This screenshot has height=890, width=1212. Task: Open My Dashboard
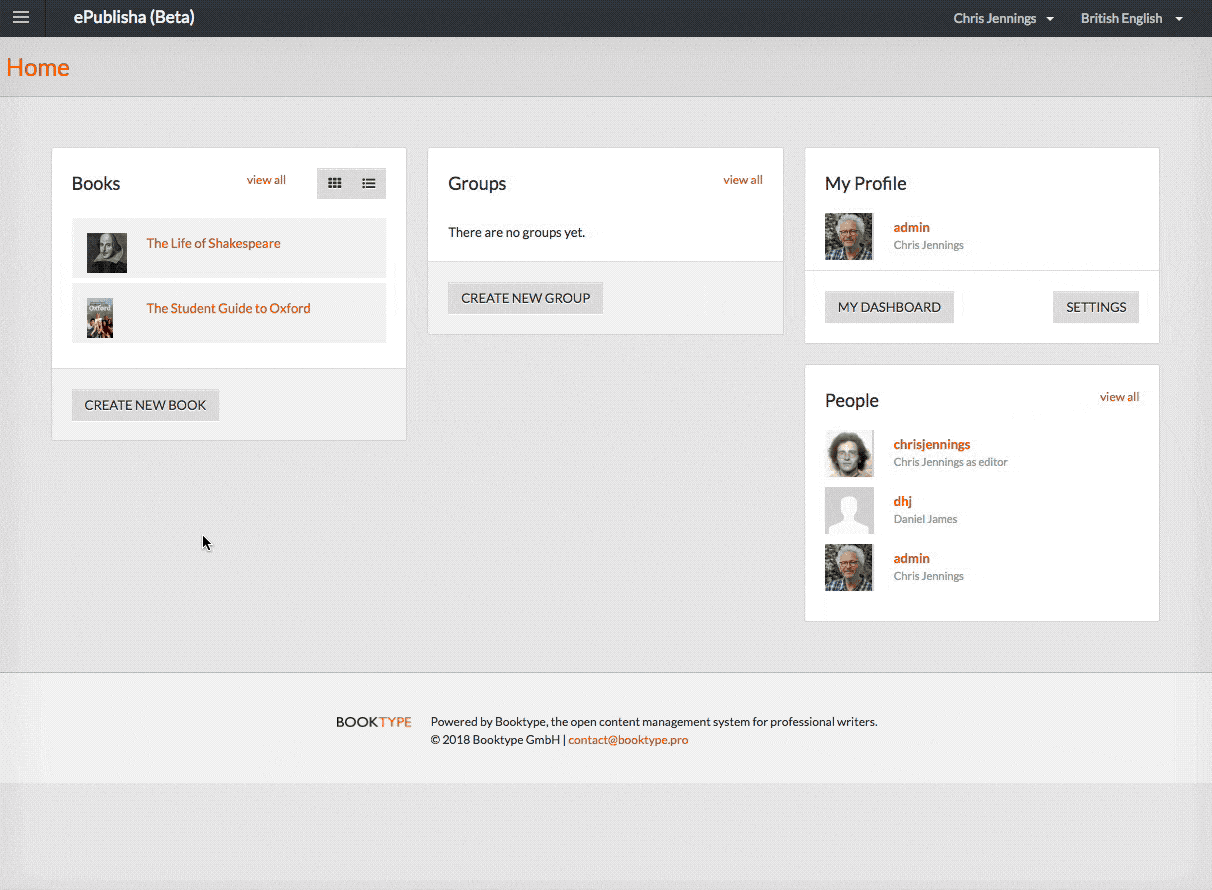pos(889,307)
